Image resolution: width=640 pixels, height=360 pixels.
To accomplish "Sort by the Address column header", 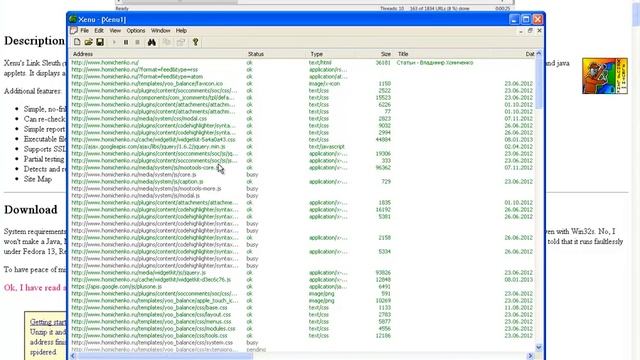I will click(x=157, y=54).
